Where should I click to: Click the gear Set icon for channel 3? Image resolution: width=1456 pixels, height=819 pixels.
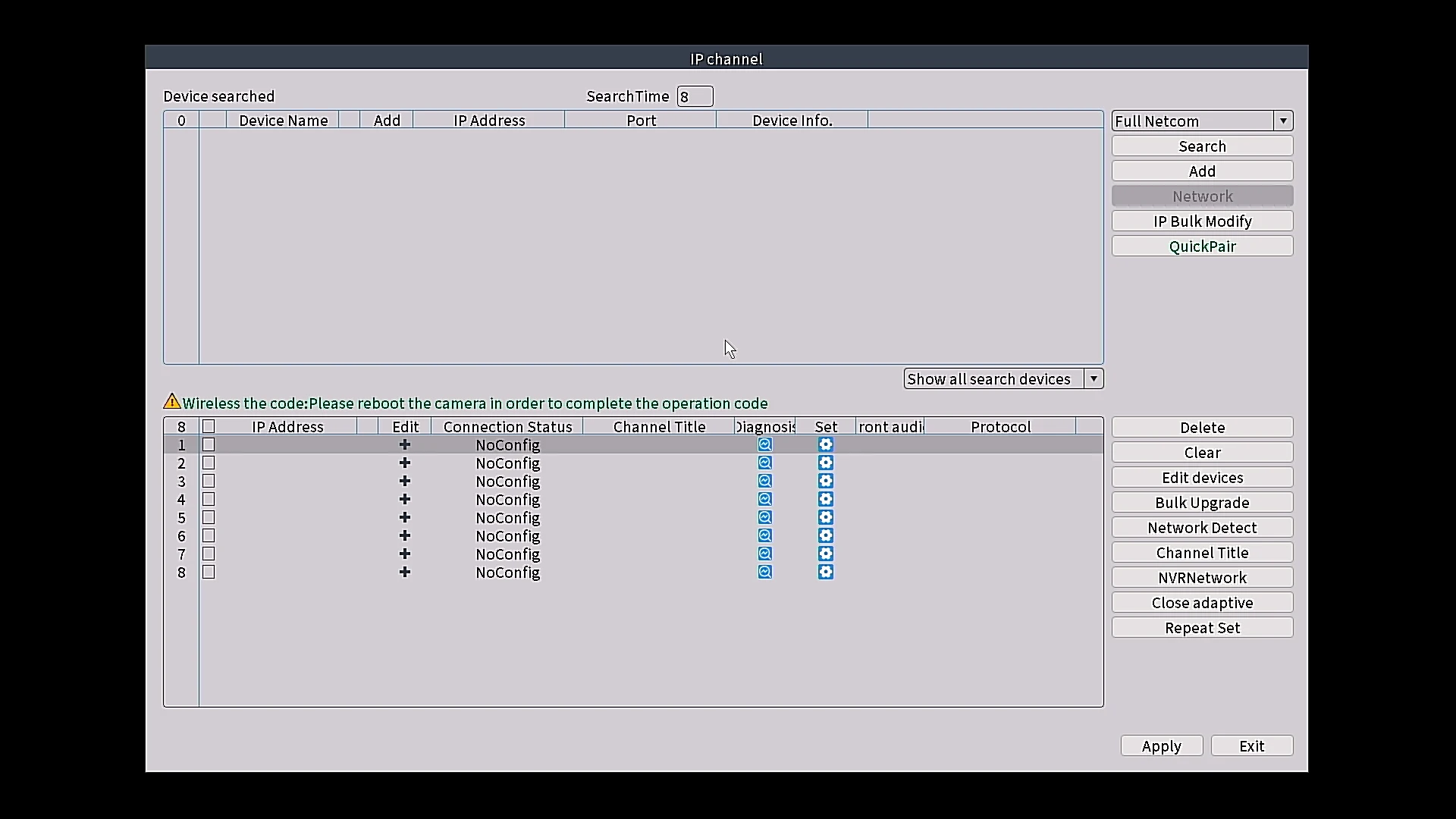click(826, 482)
